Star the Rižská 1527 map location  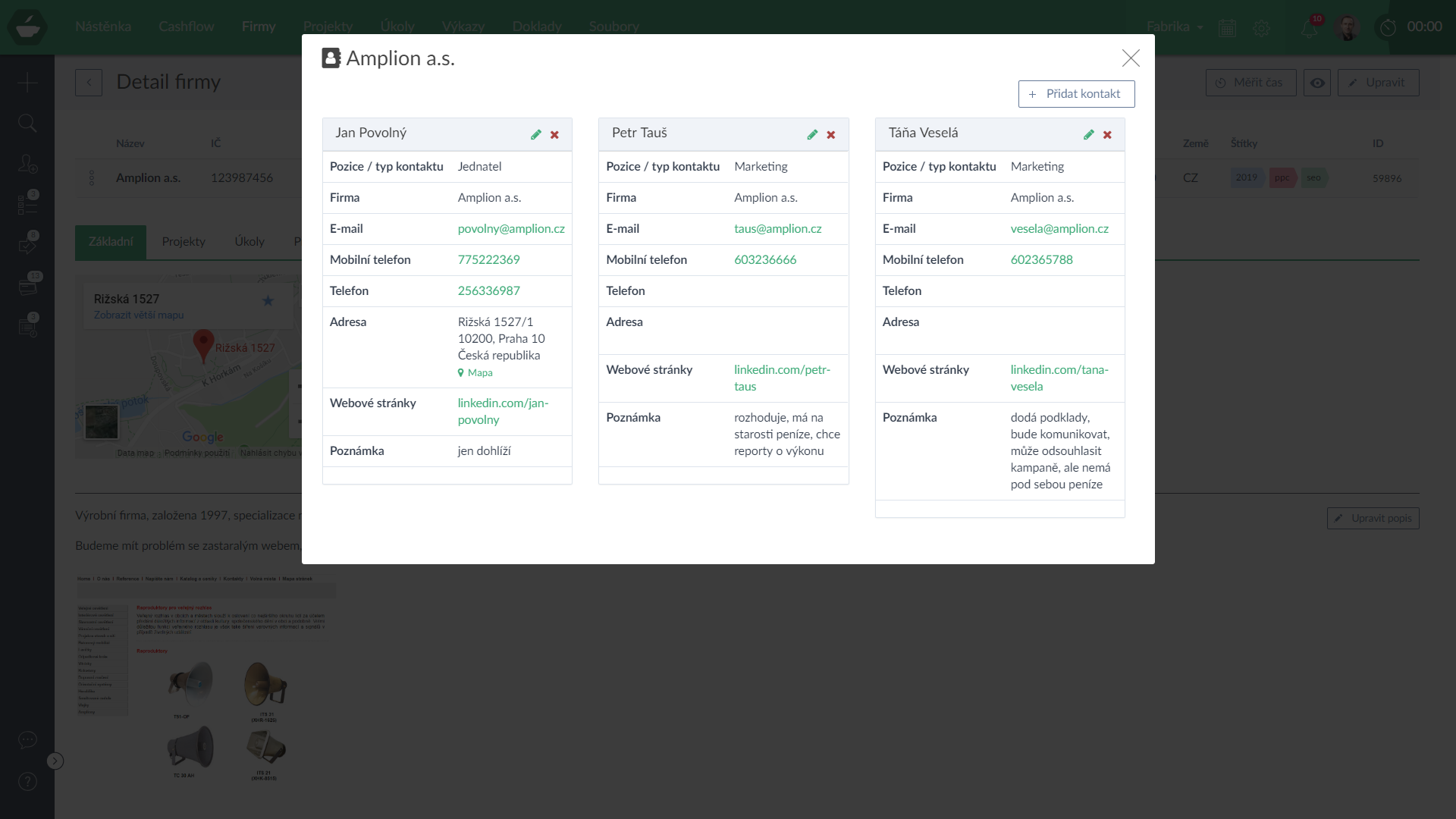coord(268,300)
